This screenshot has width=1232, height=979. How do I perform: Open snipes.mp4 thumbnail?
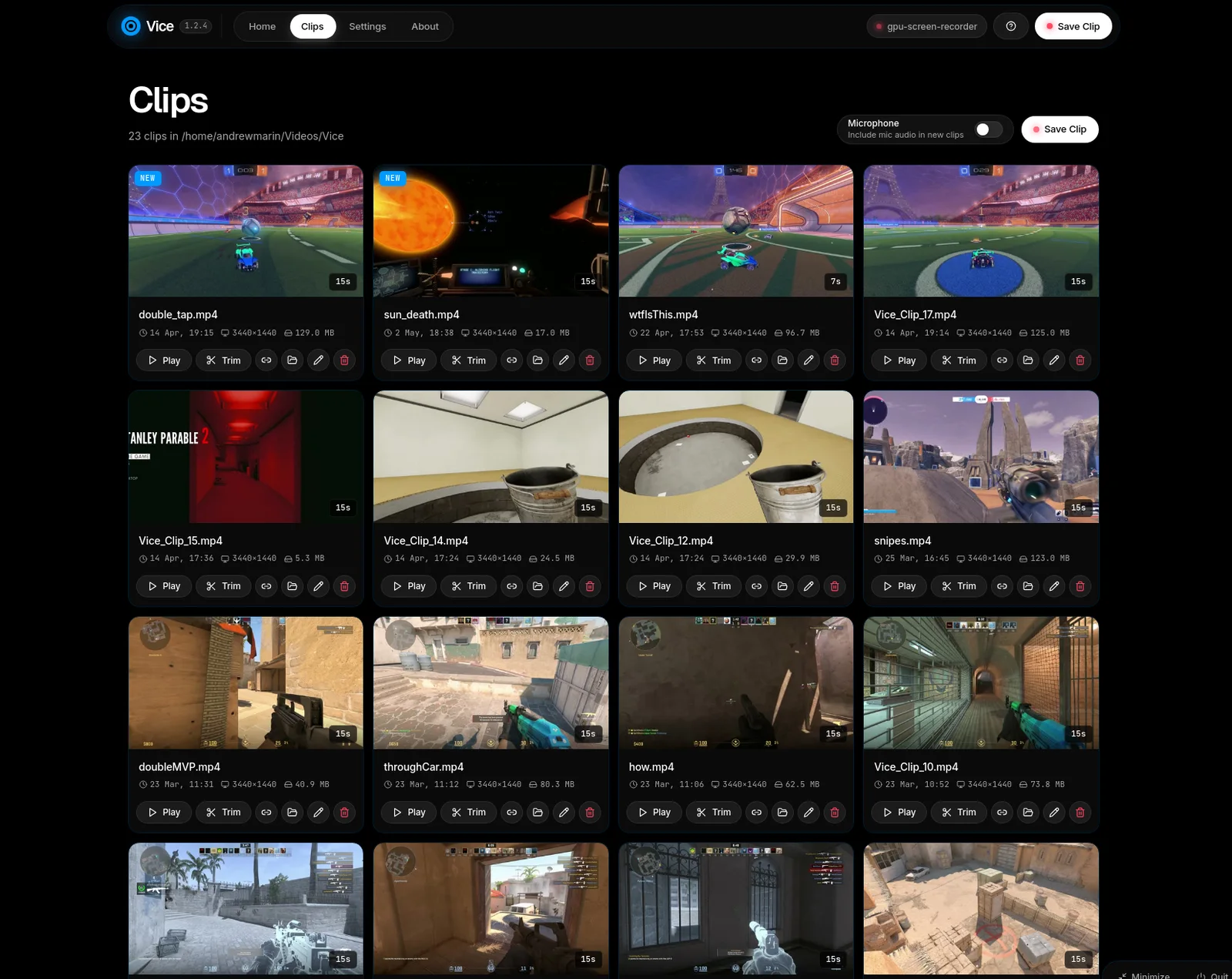[x=981, y=457]
